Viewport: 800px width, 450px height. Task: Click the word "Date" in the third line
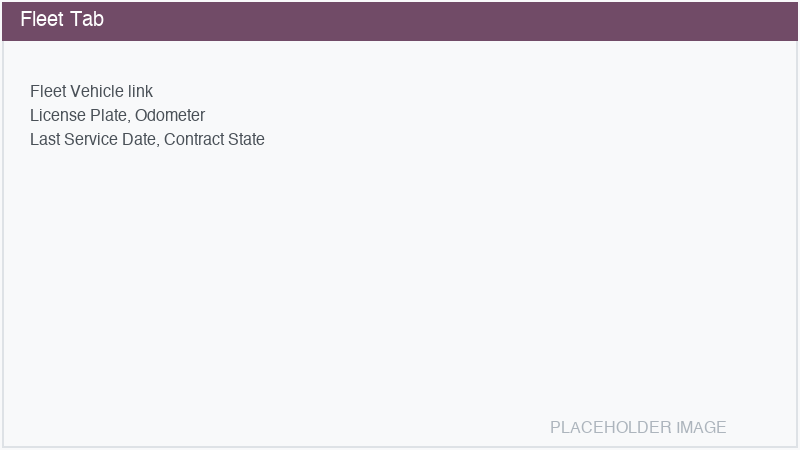[139, 140]
